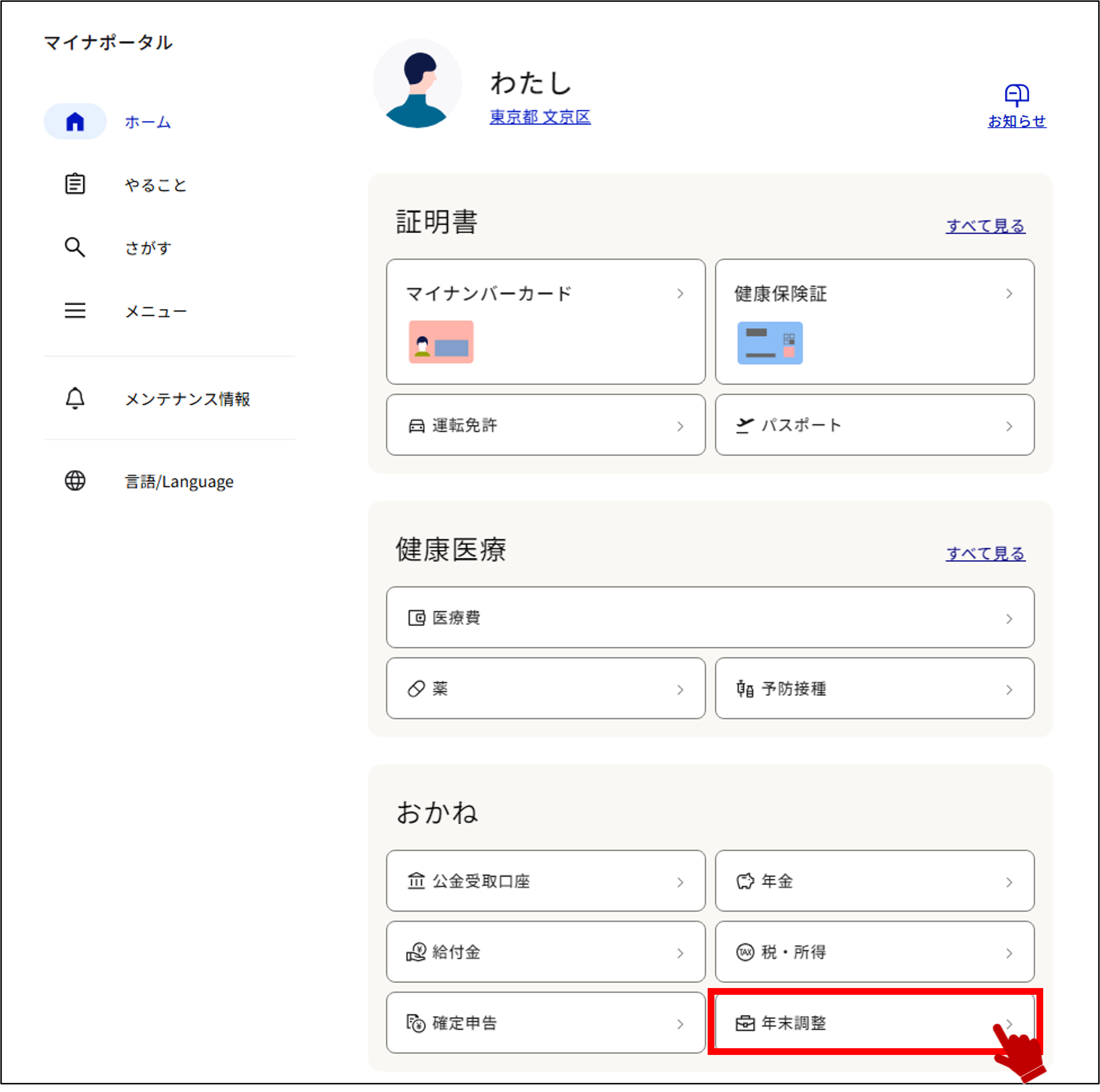Click the マイナポータル logo text
Viewport: 1100px width, 1092px height.
tap(108, 42)
